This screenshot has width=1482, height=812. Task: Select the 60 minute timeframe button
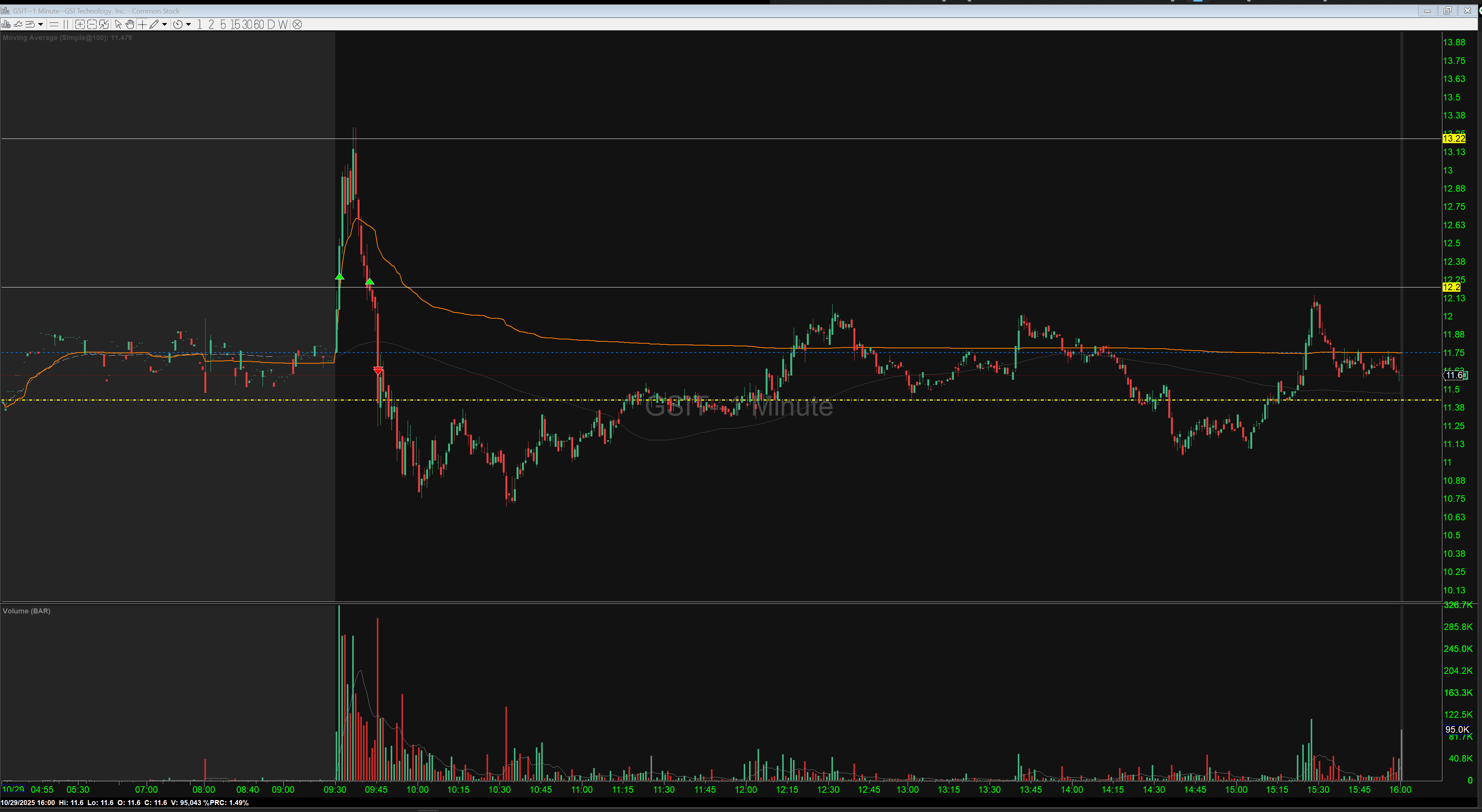click(x=259, y=24)
